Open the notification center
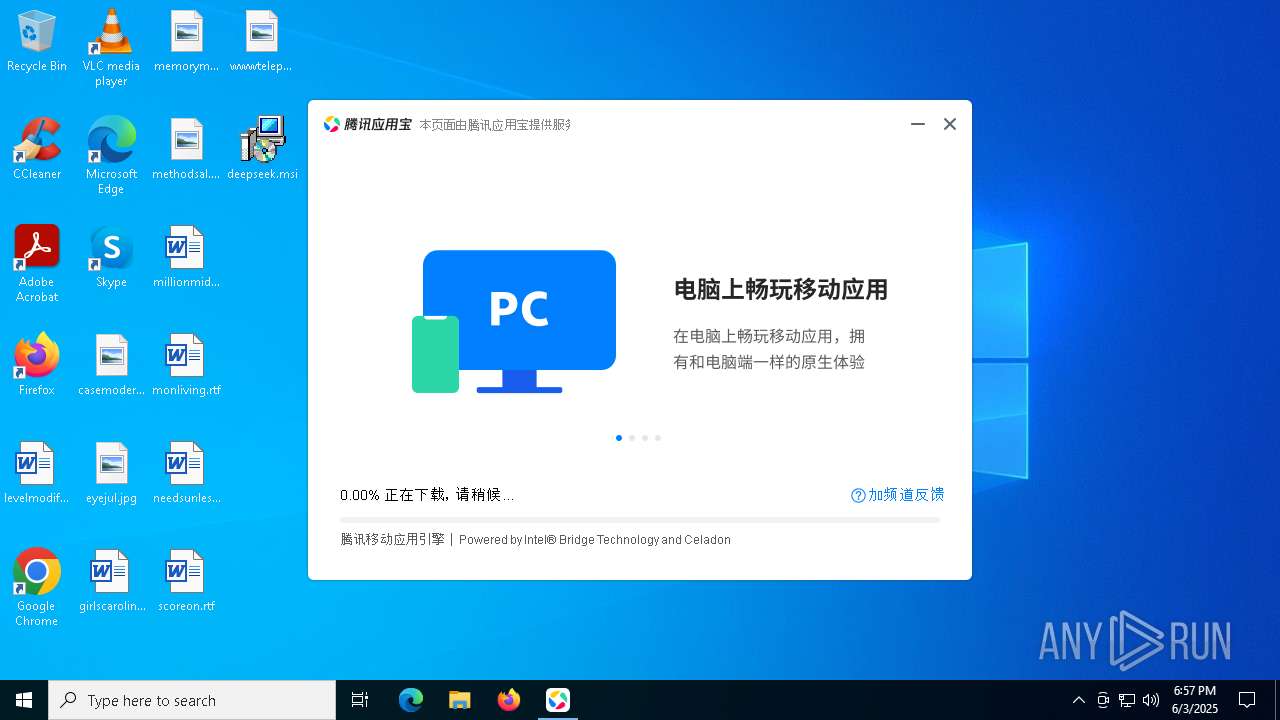The width and height of the screenshot is (1280, 720). pyautogui.click(x=1247, y=700)
